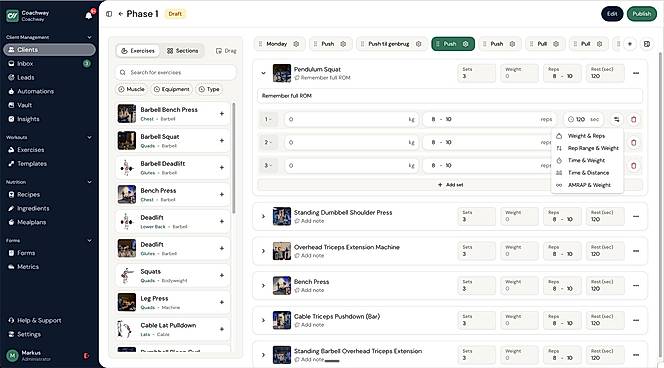The height and width of the screenshot is (368, 664).
Task: Add Barbell Deadlift with its plus icon
Action: tap(221, 168)
